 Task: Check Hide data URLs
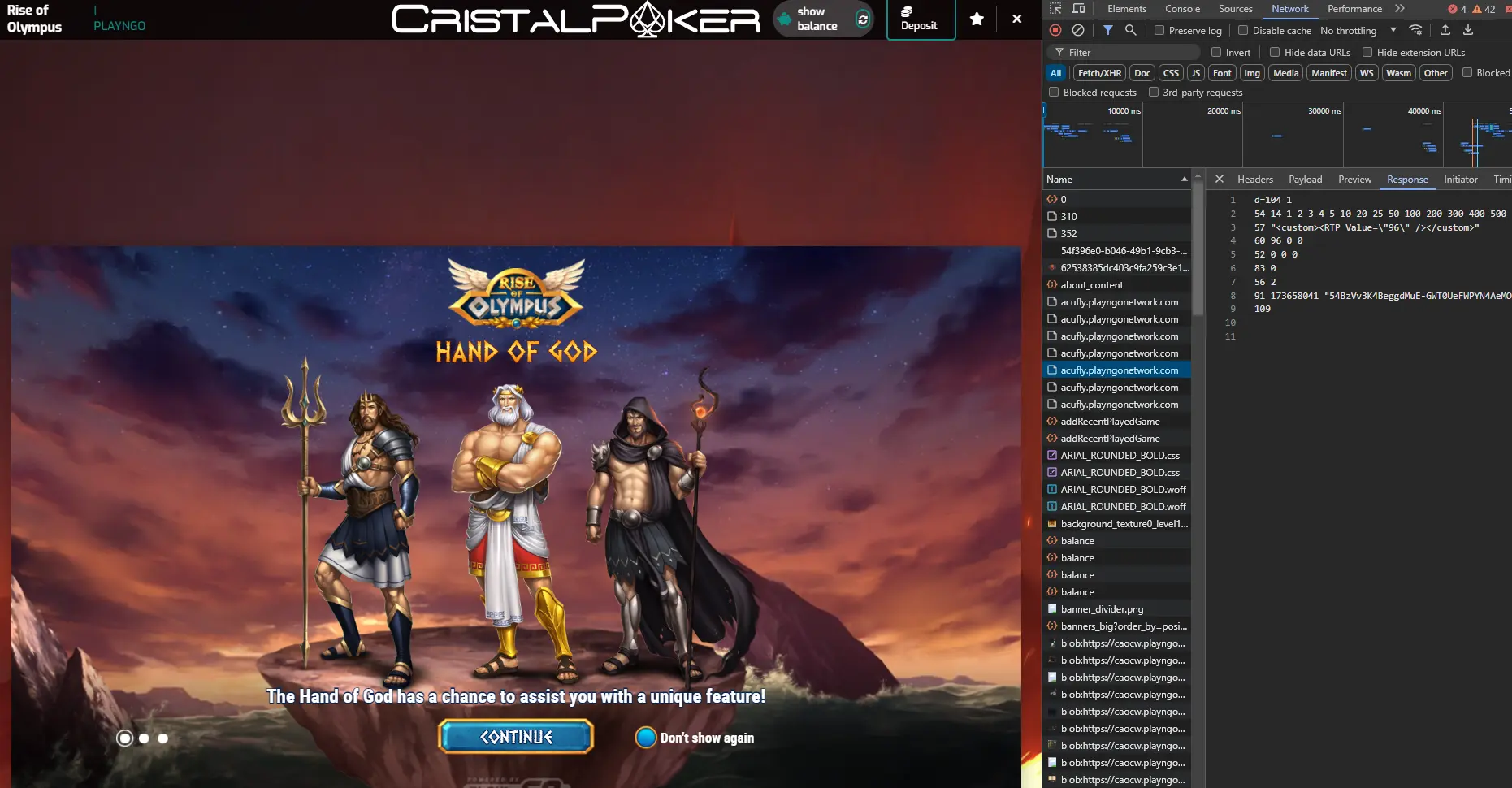click(1275, 52)
